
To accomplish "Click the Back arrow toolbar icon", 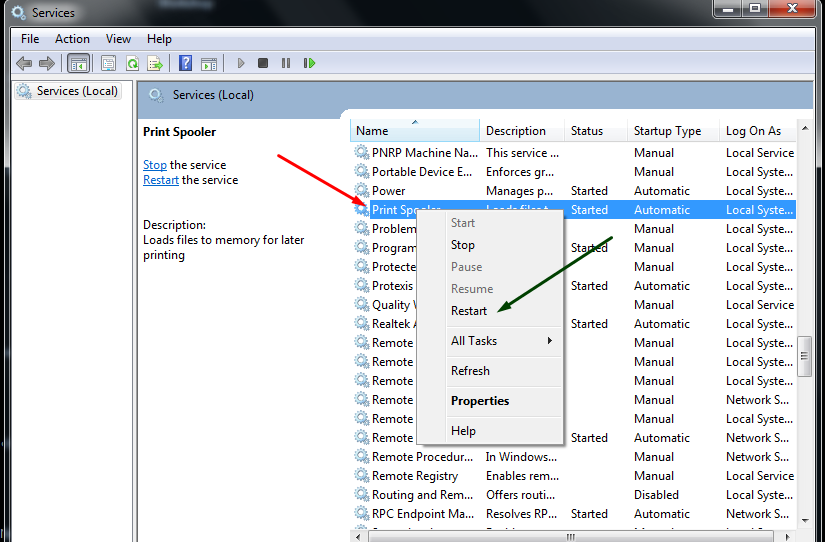I will pyautogui.click(x=24, y=64).
